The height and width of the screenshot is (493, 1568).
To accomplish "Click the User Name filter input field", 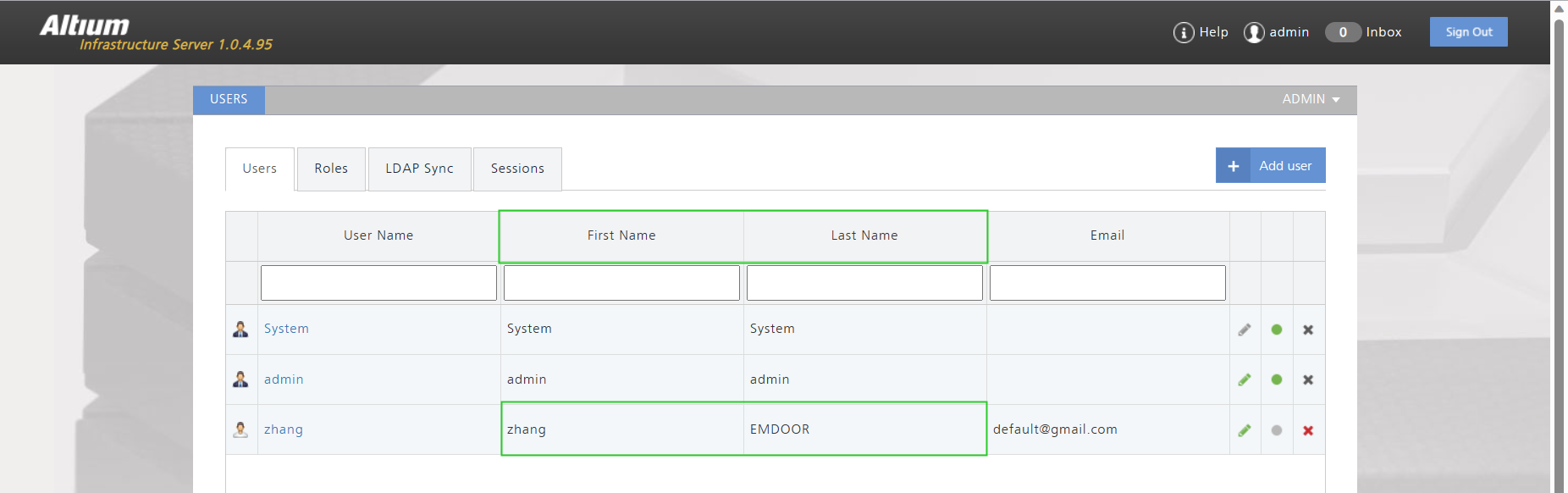I will tap(378, 283).
